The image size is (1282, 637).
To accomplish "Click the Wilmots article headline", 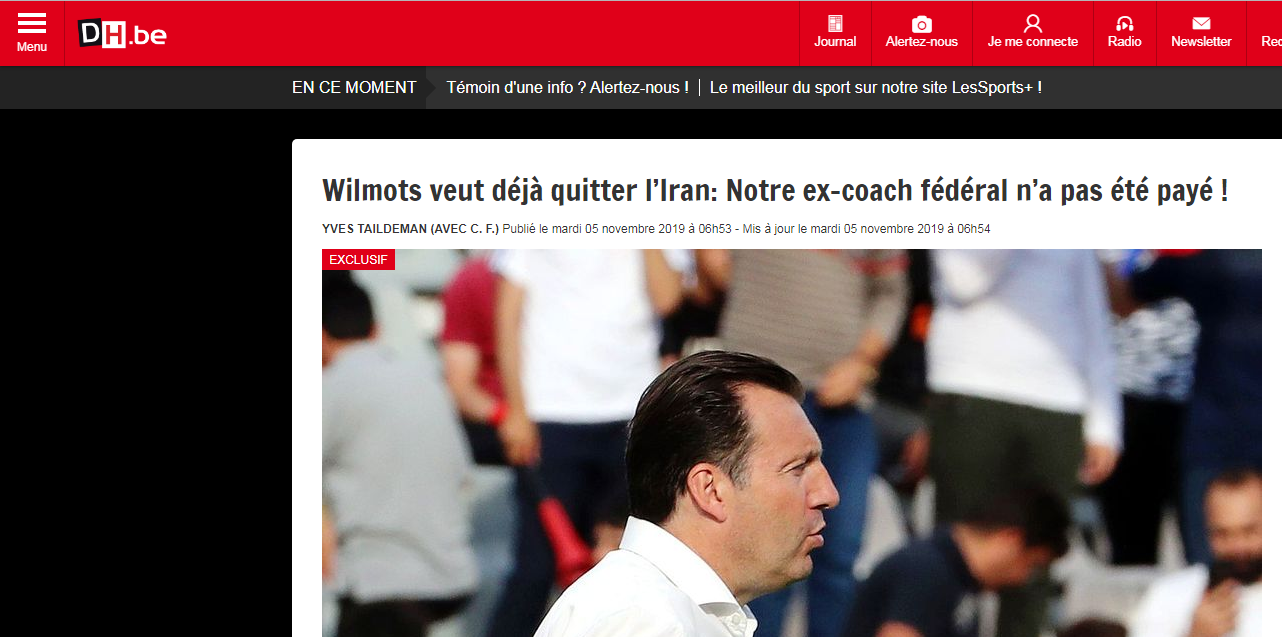I will pyautogui.click(x=775, y=190).
